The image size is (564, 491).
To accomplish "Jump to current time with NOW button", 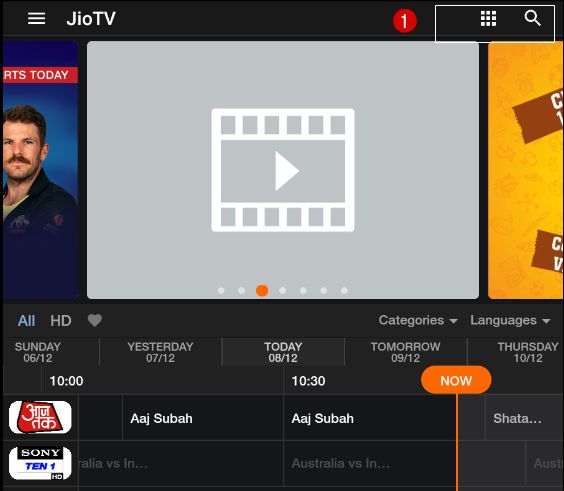I will point(456,380).
